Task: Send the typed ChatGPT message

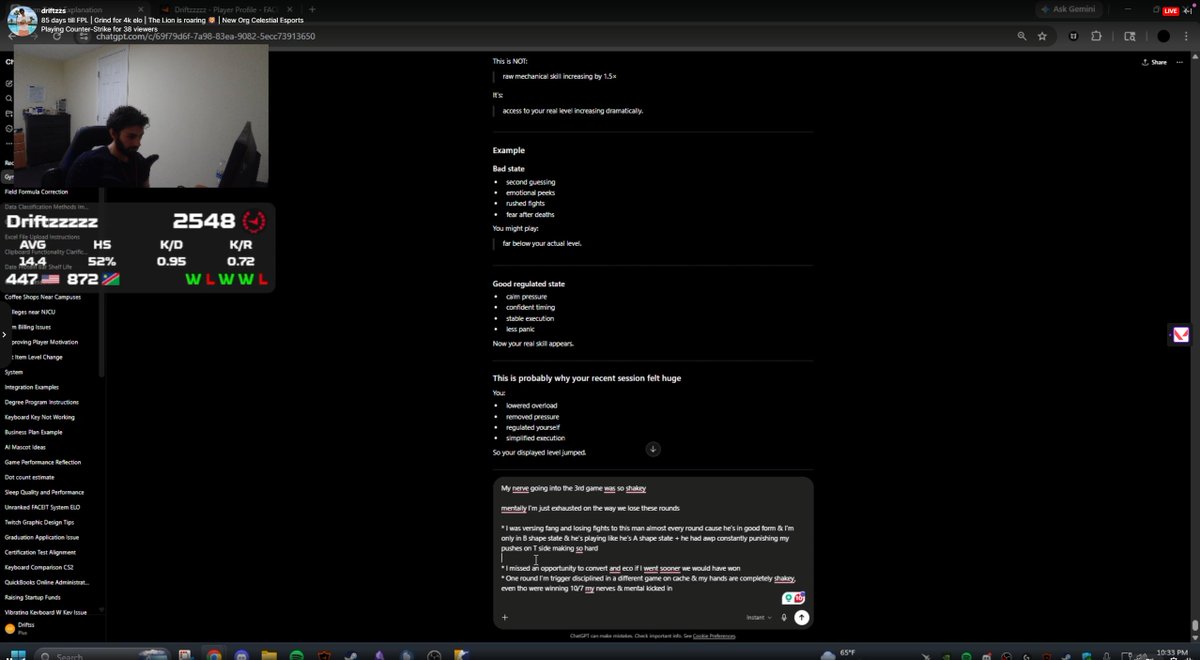Action: point(801,618)
